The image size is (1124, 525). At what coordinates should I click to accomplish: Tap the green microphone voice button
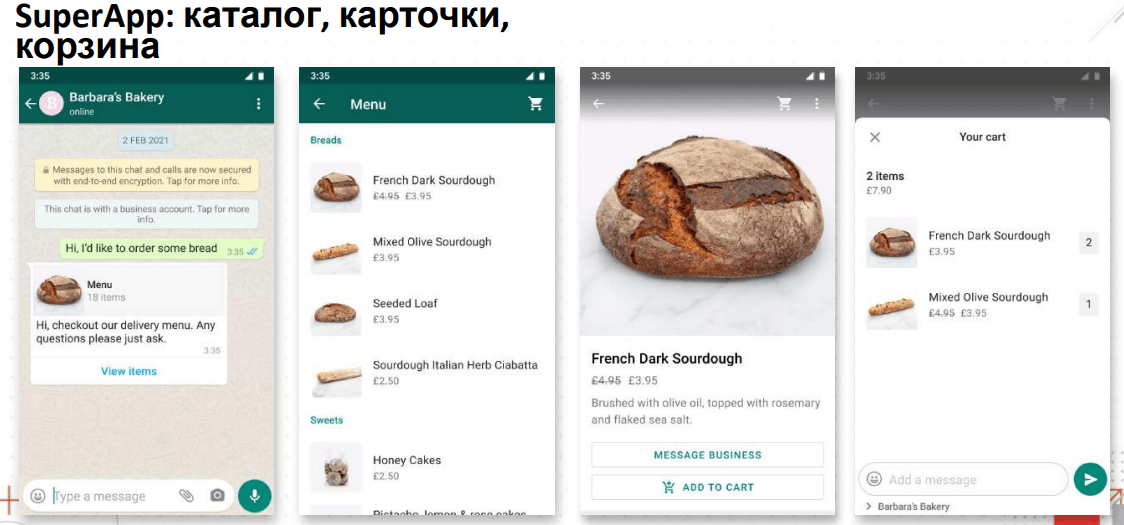pos(254,495)
